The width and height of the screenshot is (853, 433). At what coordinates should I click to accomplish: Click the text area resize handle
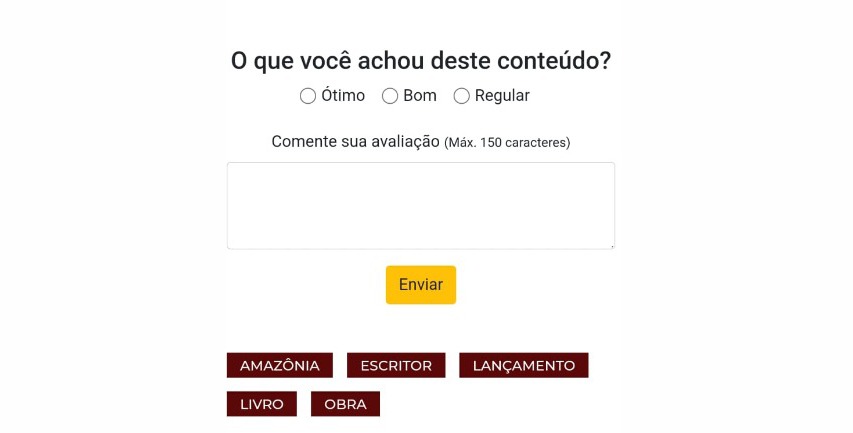point(610,245)
